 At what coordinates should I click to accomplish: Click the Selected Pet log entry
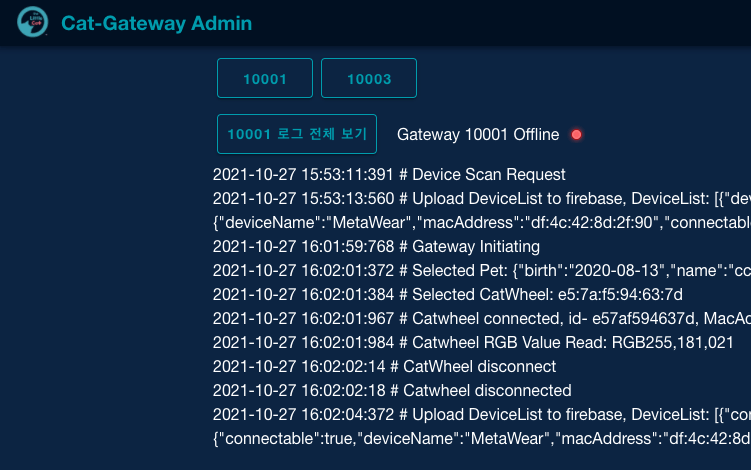pos(480,270)
